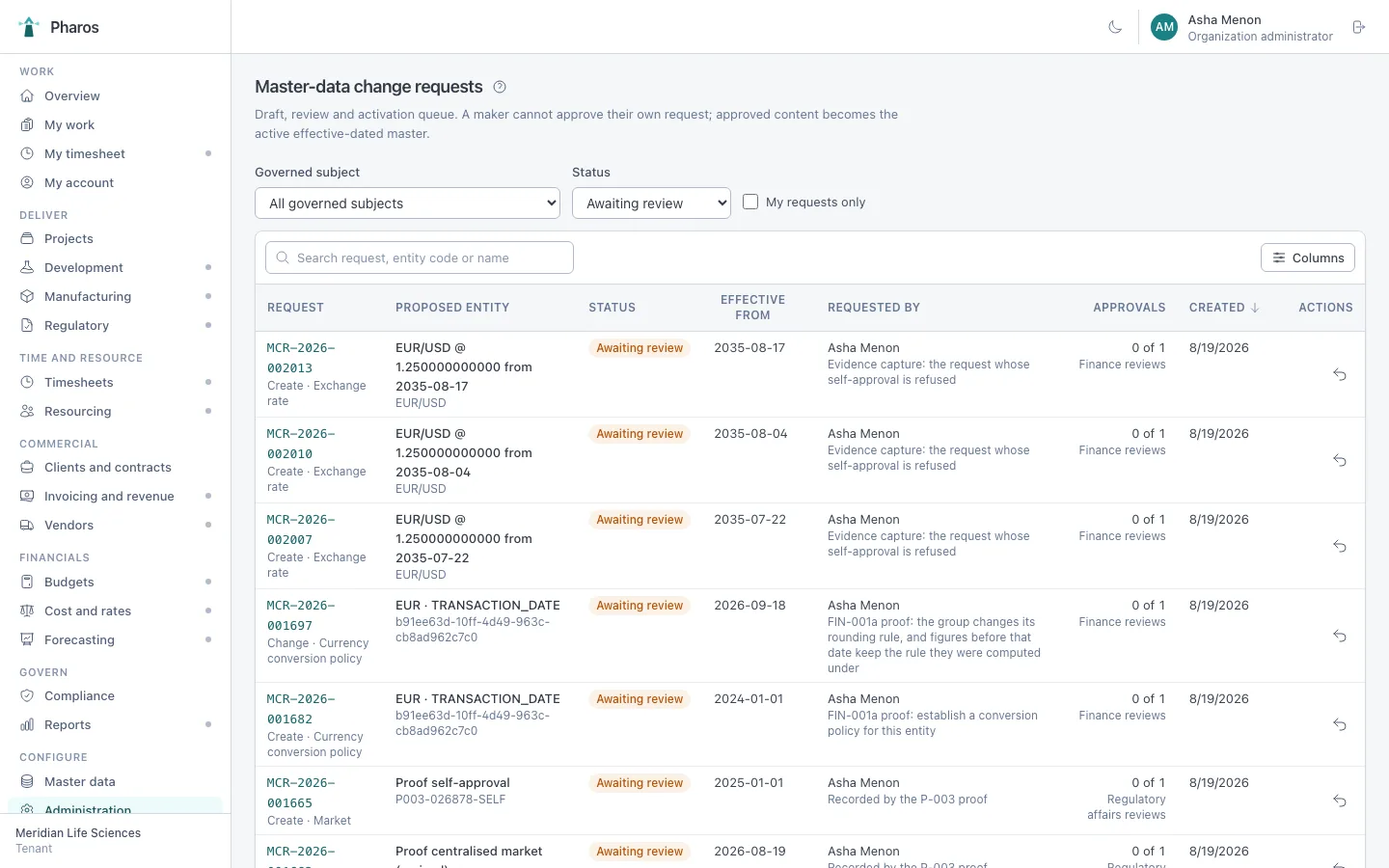Click the Meridian Life Sciences tenant label
Screen dimensions: 1389x868
pyautogui.click(x=78, y=833)
